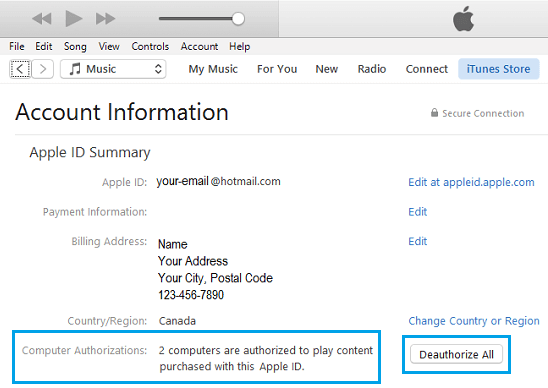
Task: Click the Deauthorize All button
Action: [x=456, y=354]
